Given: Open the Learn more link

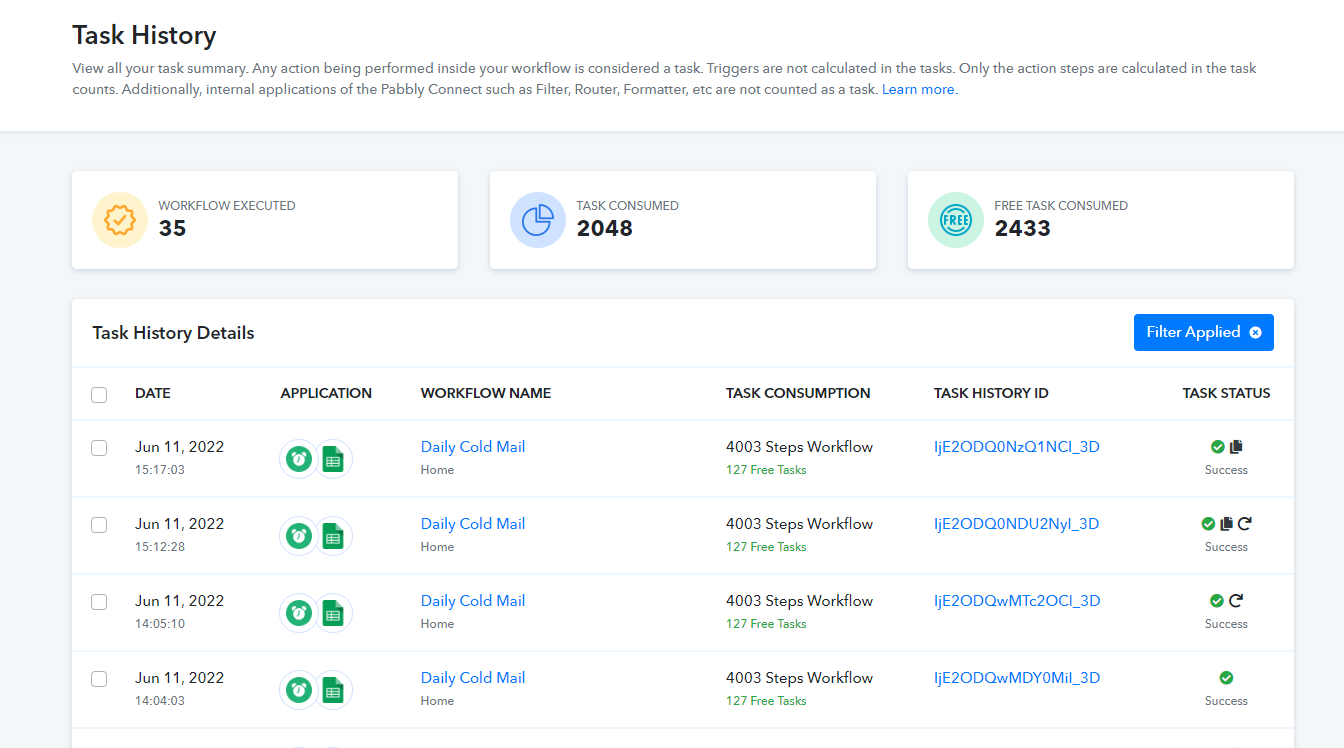Looking at the screenshot, I should [918, 89].
